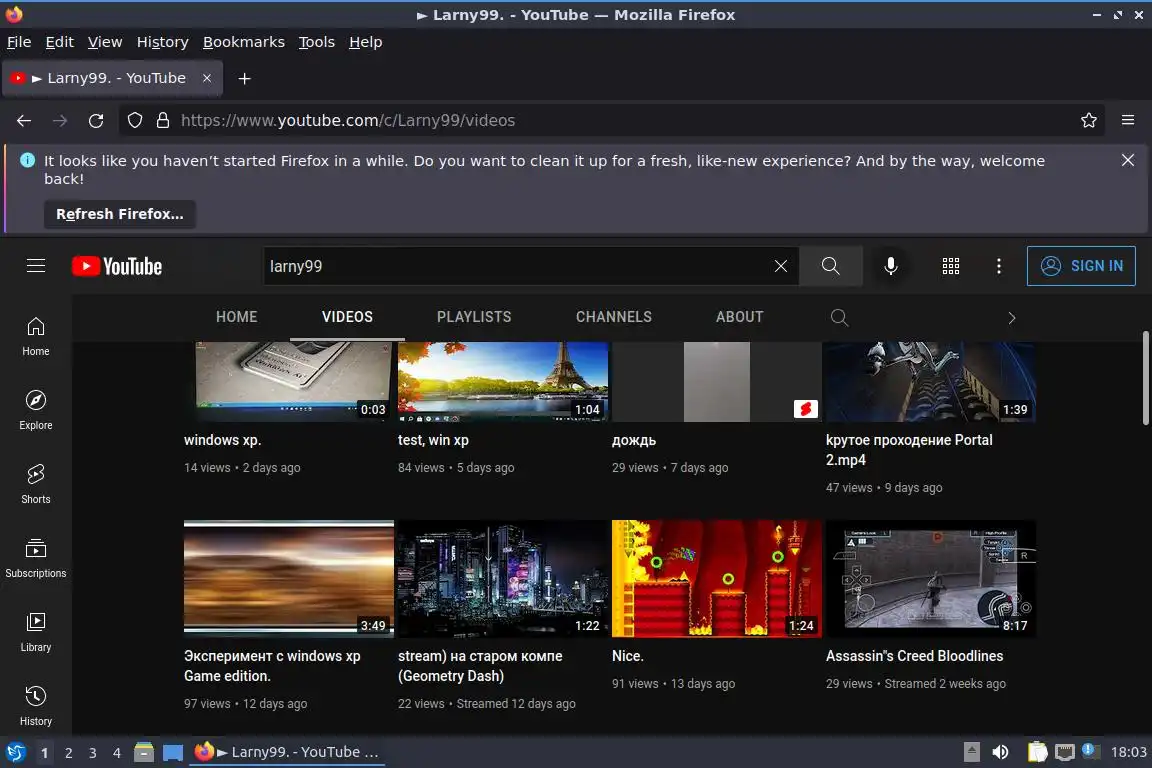Click channel search magnifier icon

tap(839, 317)
